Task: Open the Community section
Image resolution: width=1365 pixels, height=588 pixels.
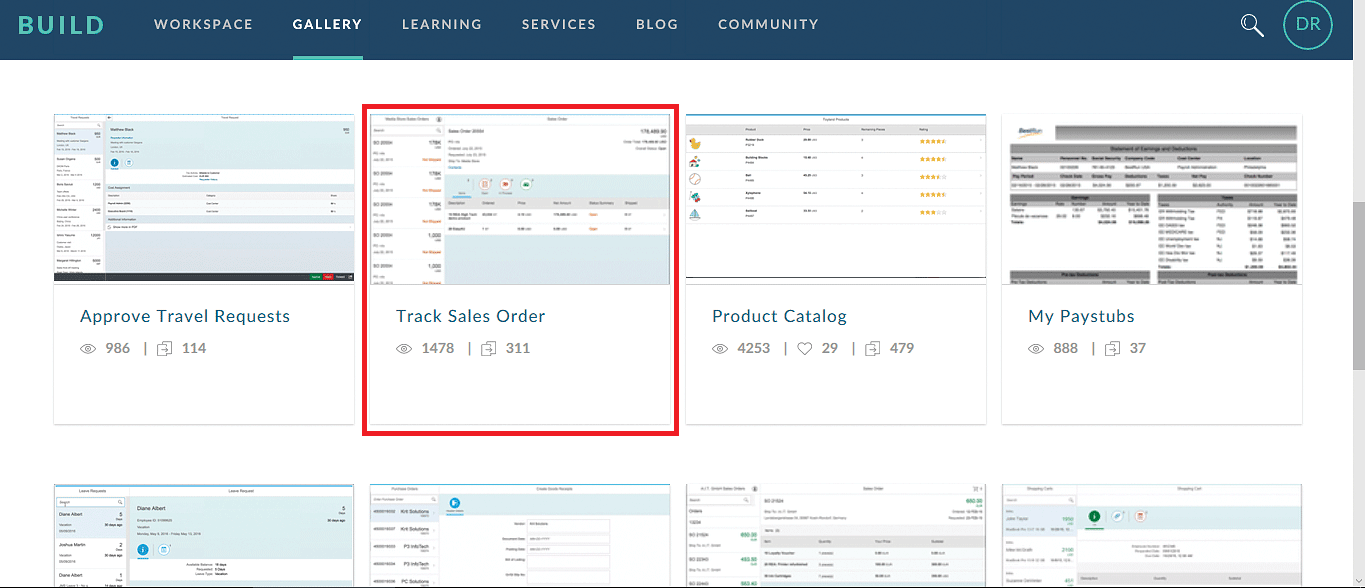Action: [x=768, y=24]
